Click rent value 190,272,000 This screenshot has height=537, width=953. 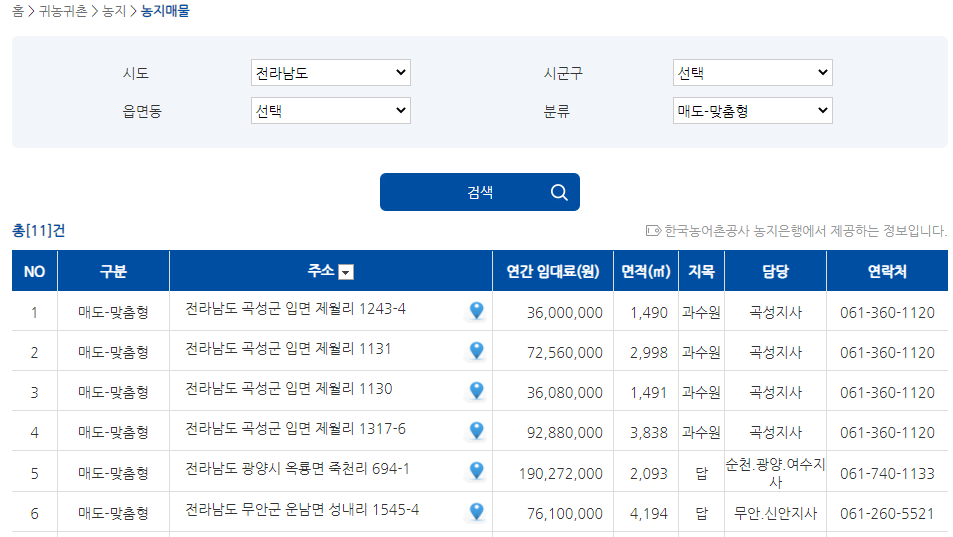click(x=560, y=474)
